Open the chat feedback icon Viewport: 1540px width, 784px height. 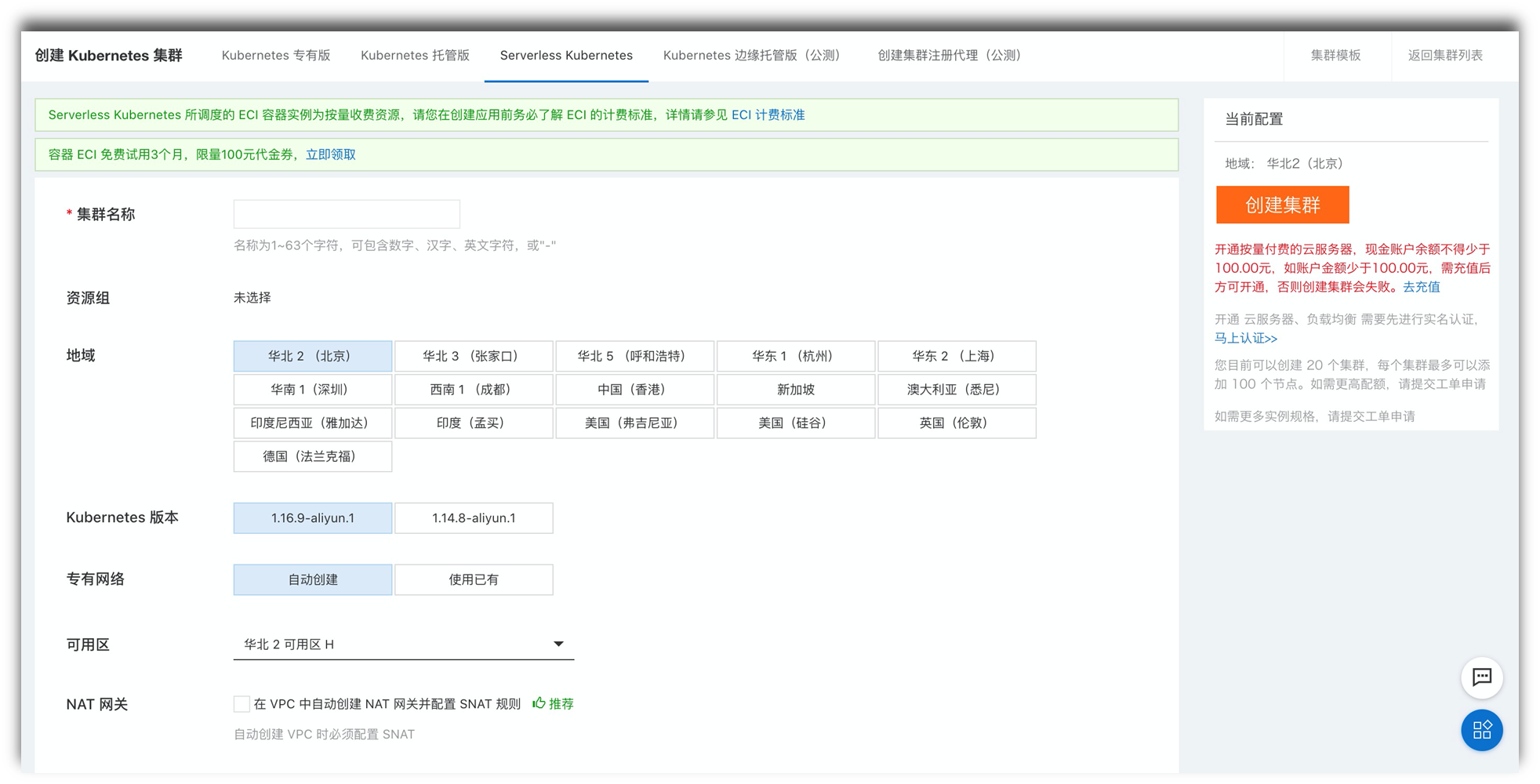click(x=1481, y=677)
